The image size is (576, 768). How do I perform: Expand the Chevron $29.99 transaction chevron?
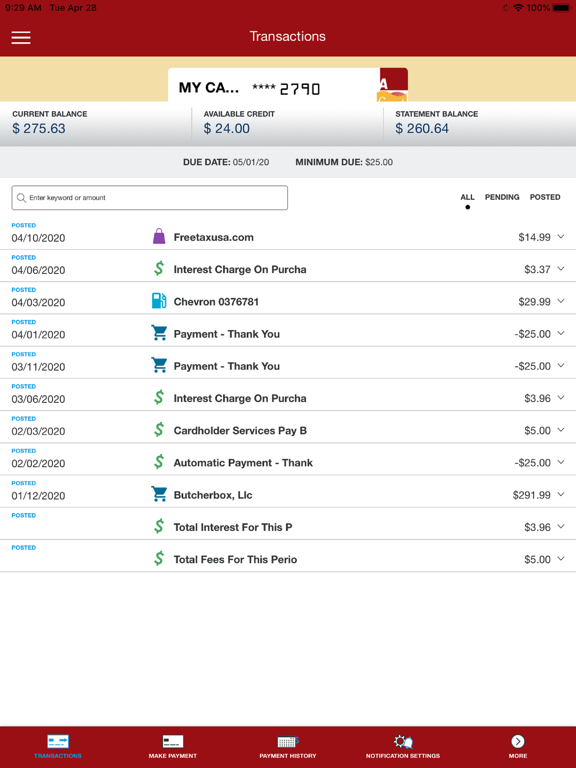(x=561, y=301)
